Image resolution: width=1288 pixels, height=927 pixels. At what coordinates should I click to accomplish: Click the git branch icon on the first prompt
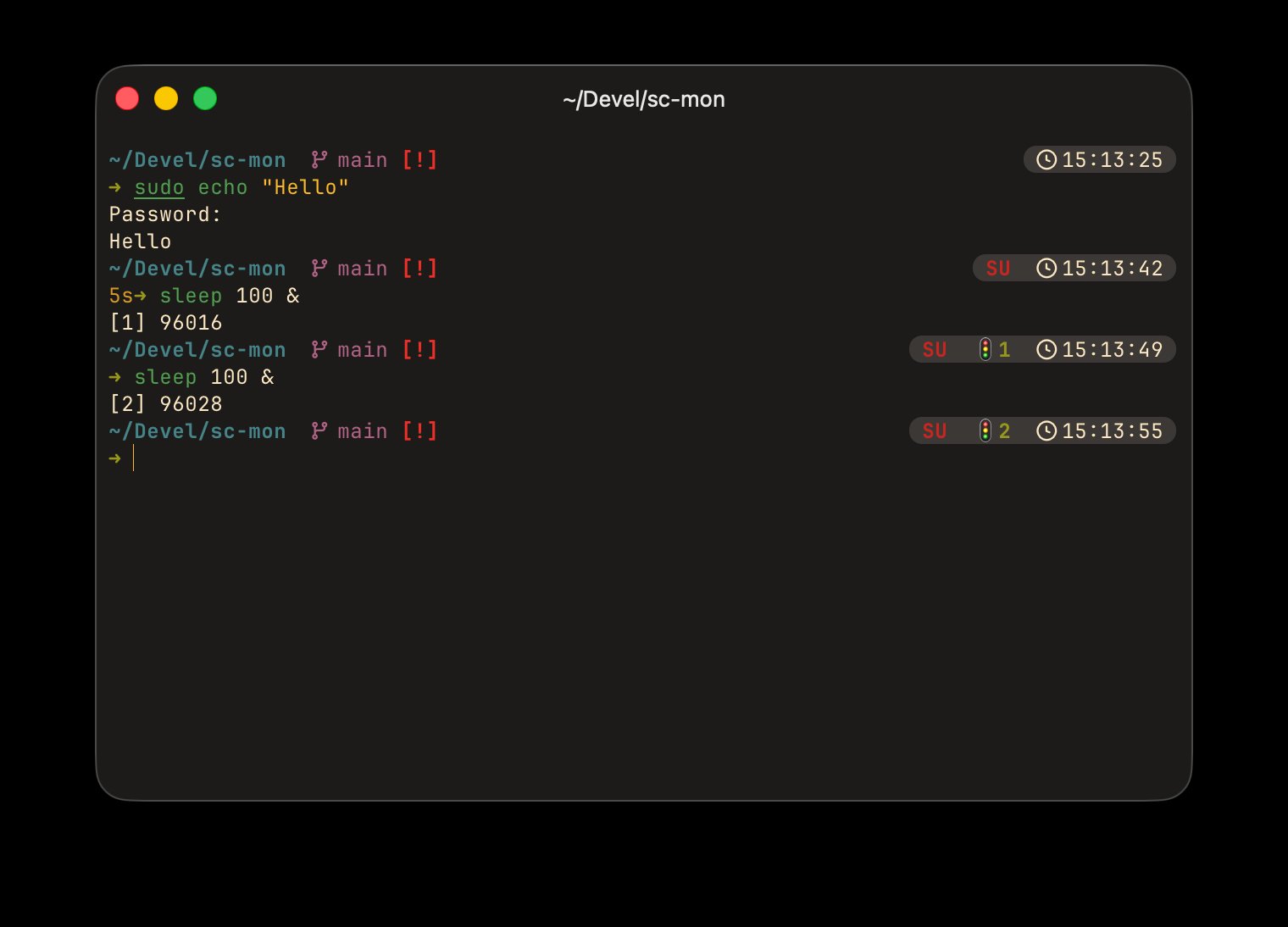(x=319, y=160)
